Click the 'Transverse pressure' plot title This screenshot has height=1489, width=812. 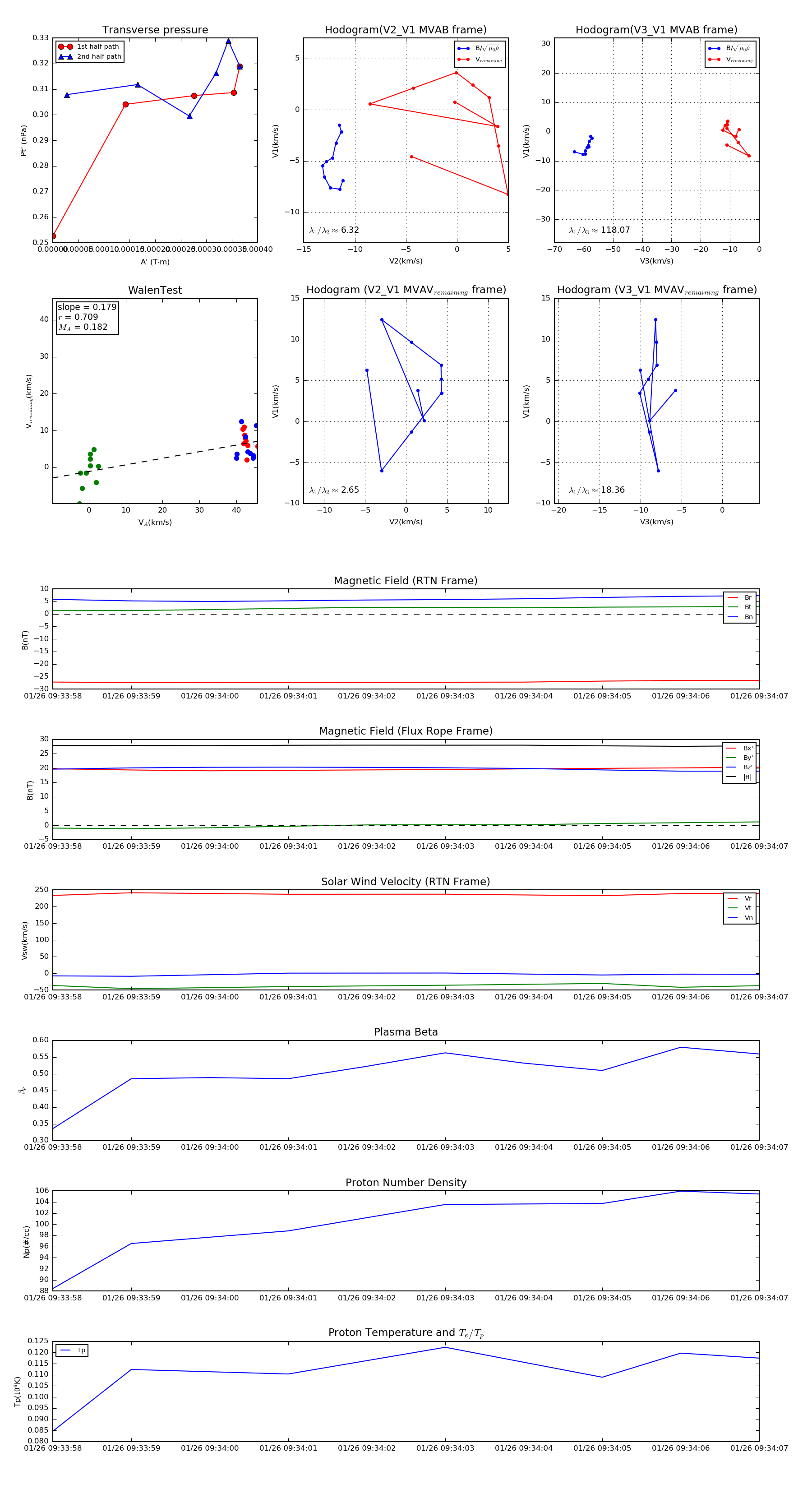click(155, 30)
